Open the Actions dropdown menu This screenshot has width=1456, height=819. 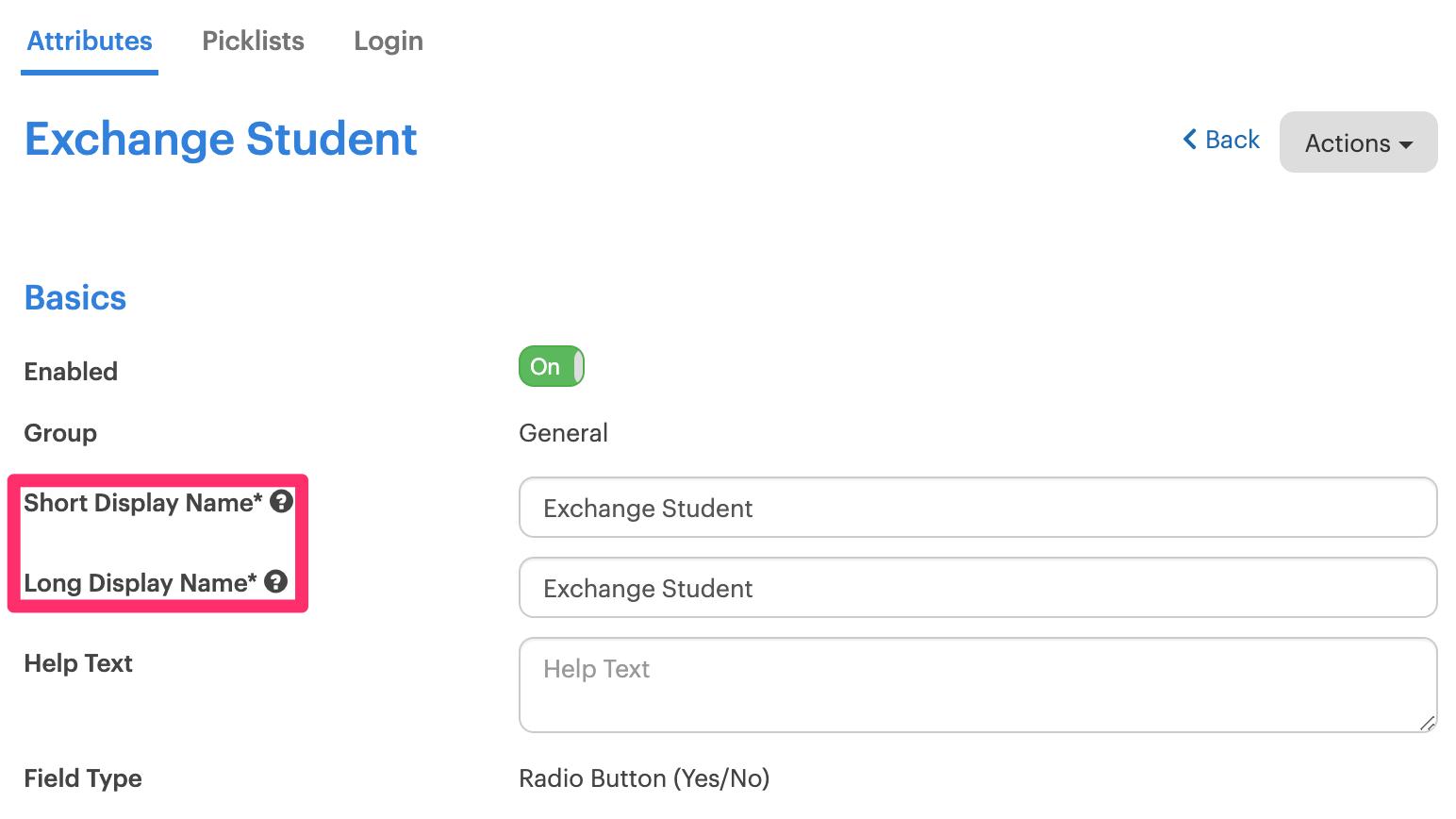click(x=1358, y=142)
